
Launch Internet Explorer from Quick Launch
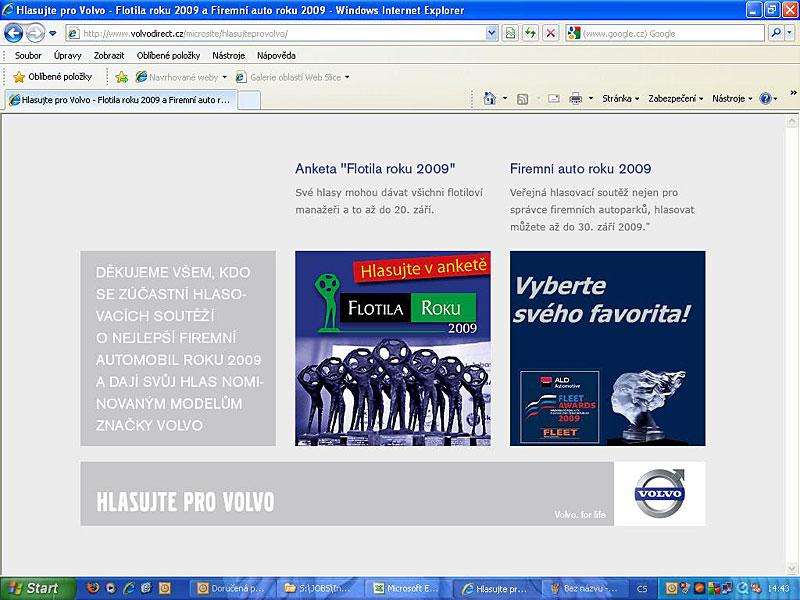click(128, 588)
